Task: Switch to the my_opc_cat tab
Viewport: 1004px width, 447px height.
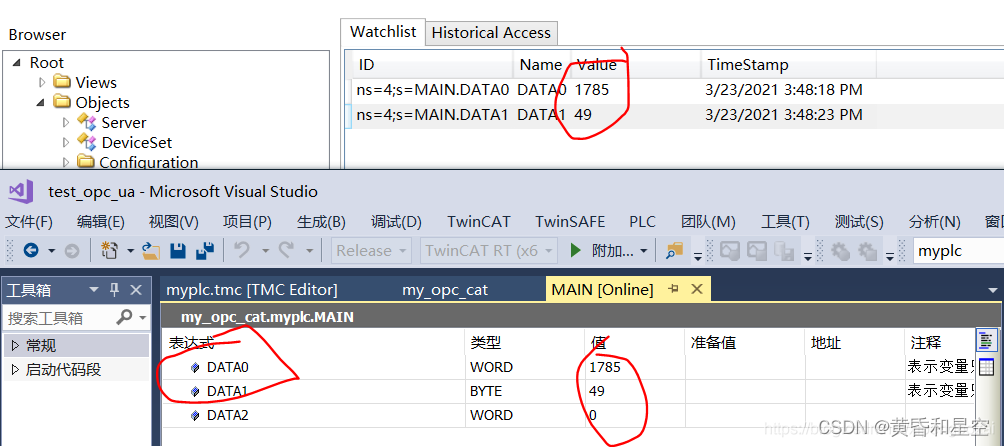Action: coord(445,289)
